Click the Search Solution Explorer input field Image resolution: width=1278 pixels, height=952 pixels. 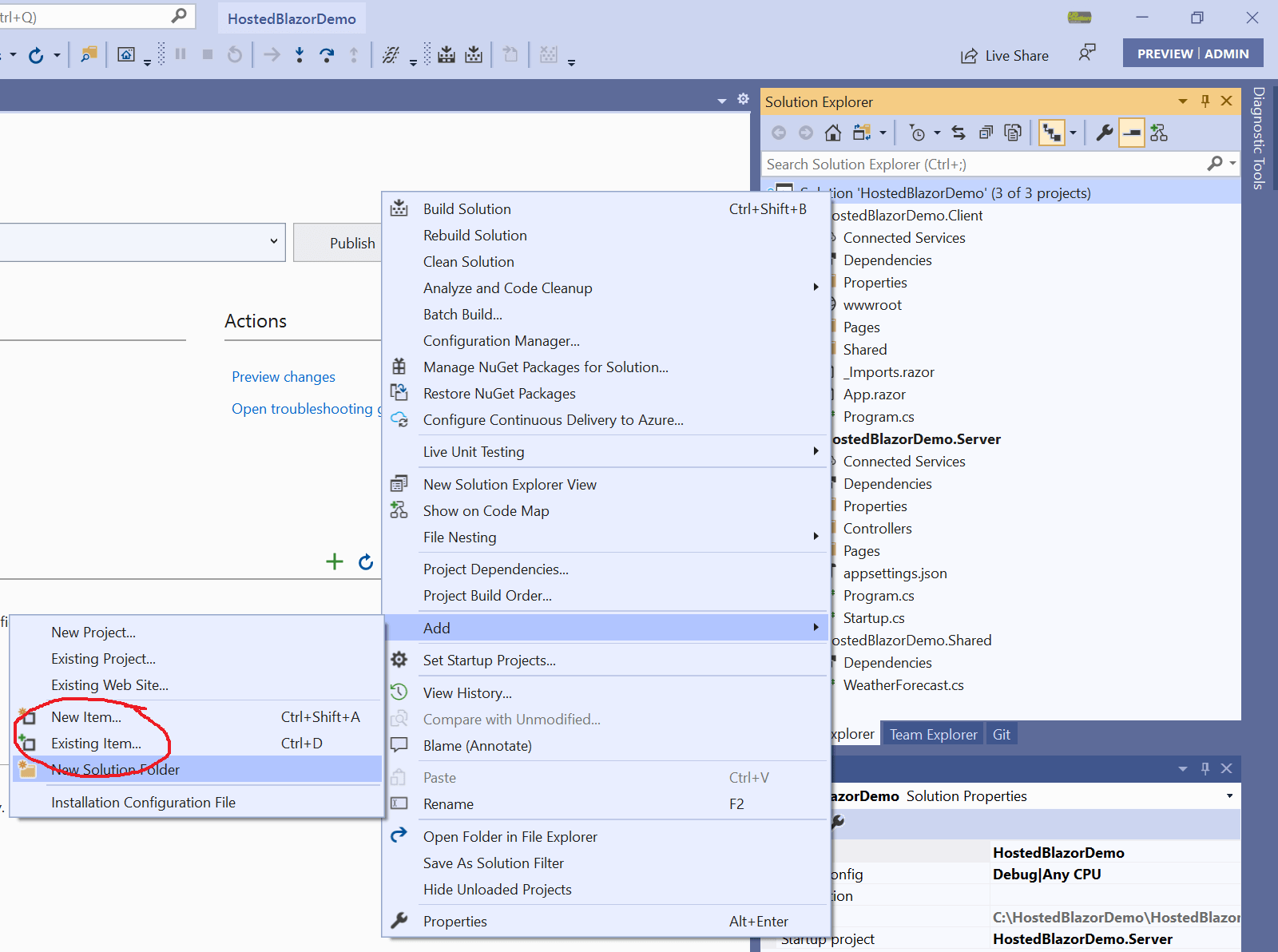click(984, 165)
